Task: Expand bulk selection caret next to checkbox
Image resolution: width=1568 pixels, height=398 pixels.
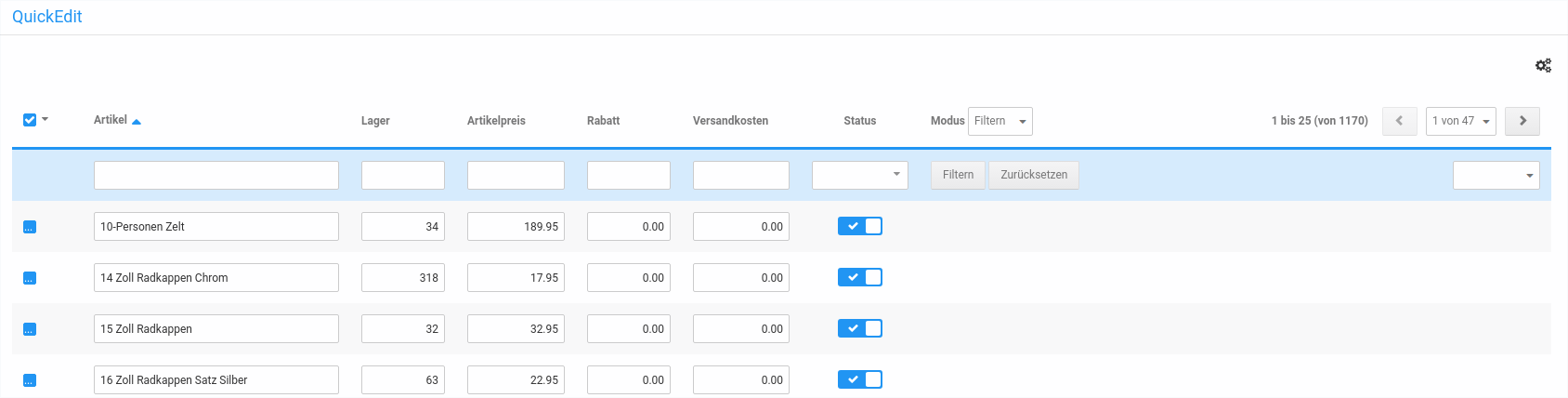Action: tap(46, 119)
